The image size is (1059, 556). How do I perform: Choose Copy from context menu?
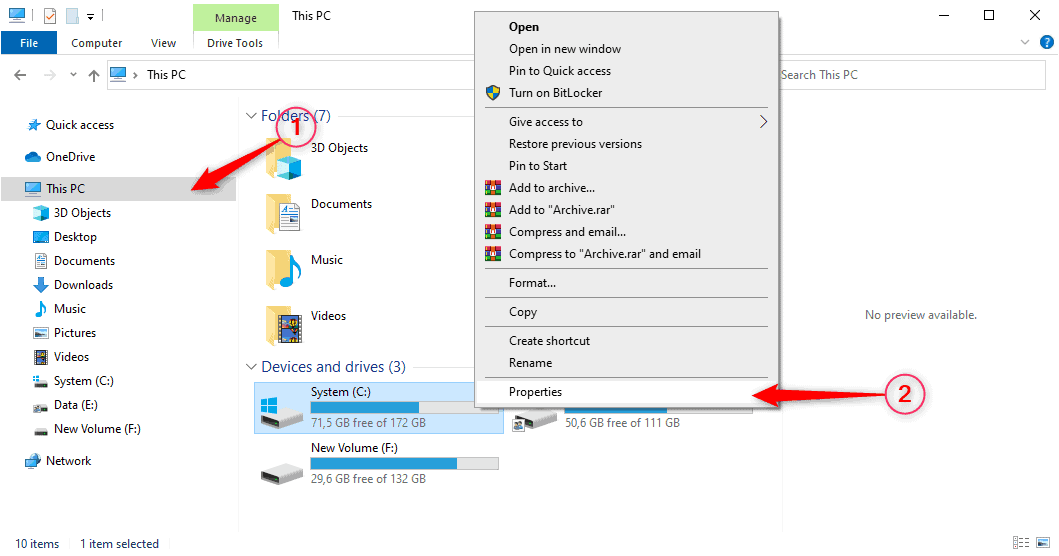coord(523,312)
